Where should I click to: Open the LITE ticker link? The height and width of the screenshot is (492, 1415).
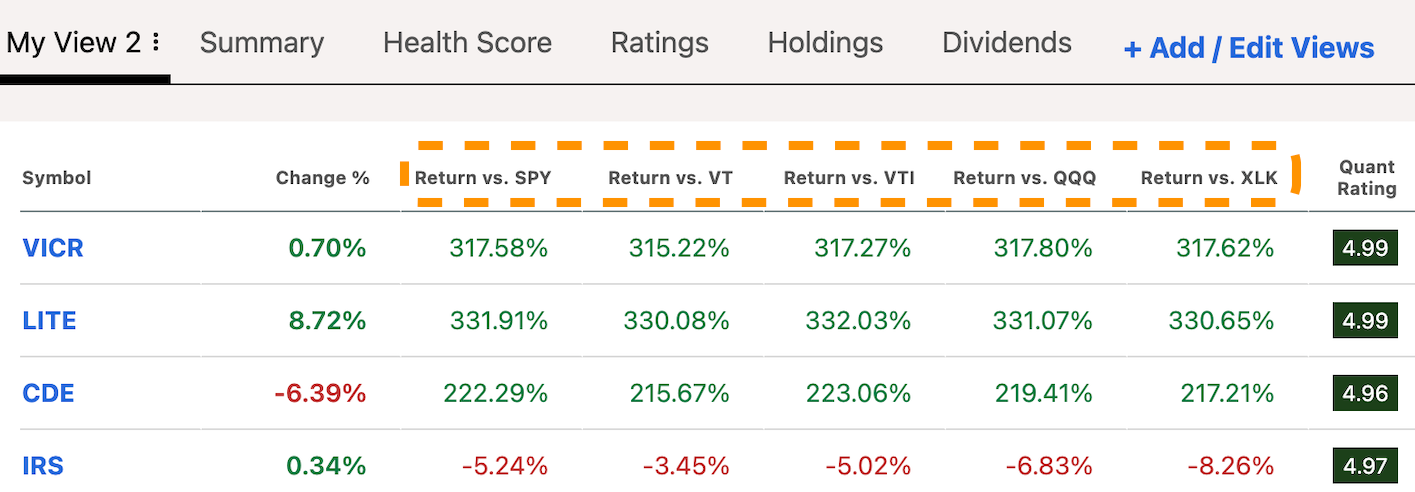[49, 321]
